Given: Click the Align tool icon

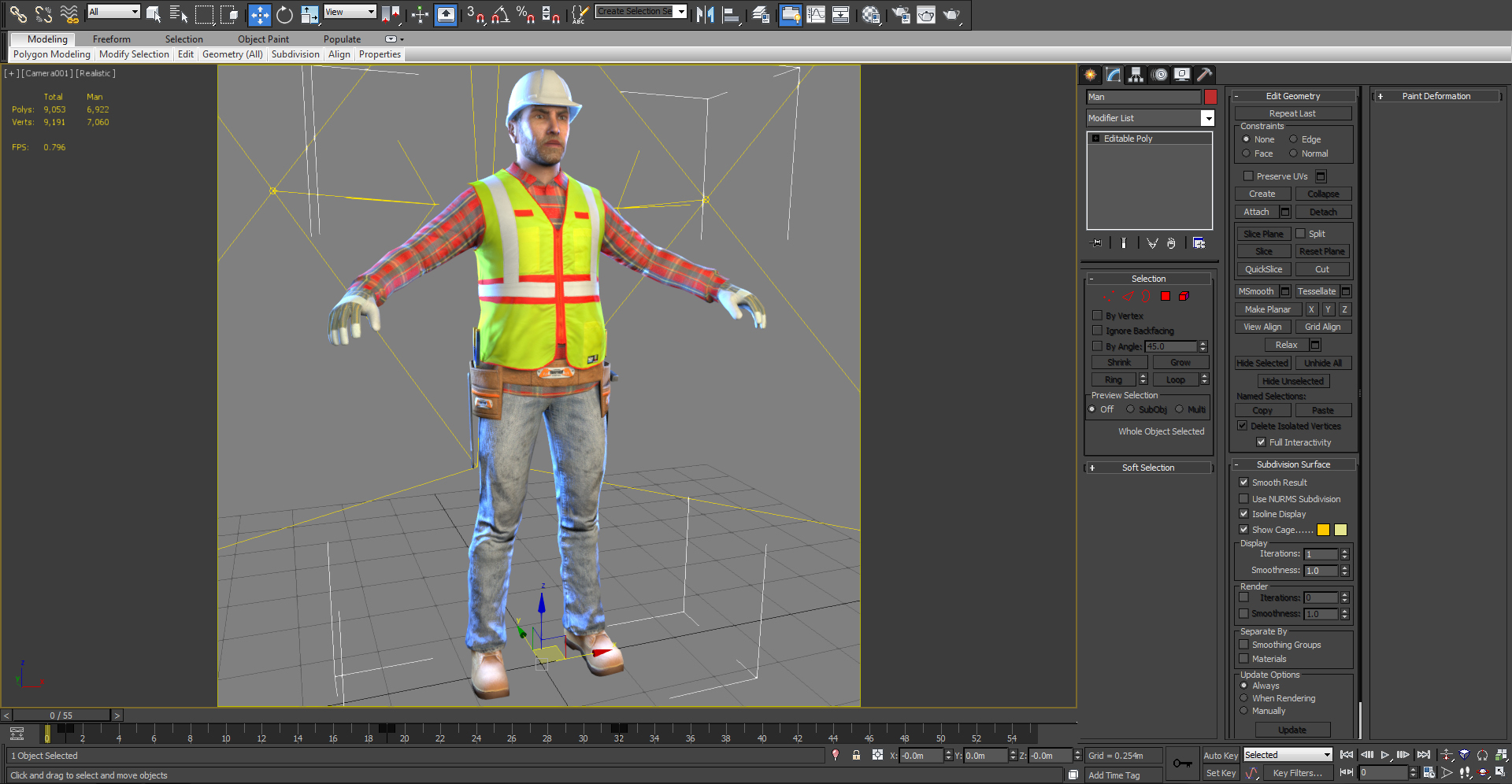Looking at the screenshot, I should click(731, 14).
